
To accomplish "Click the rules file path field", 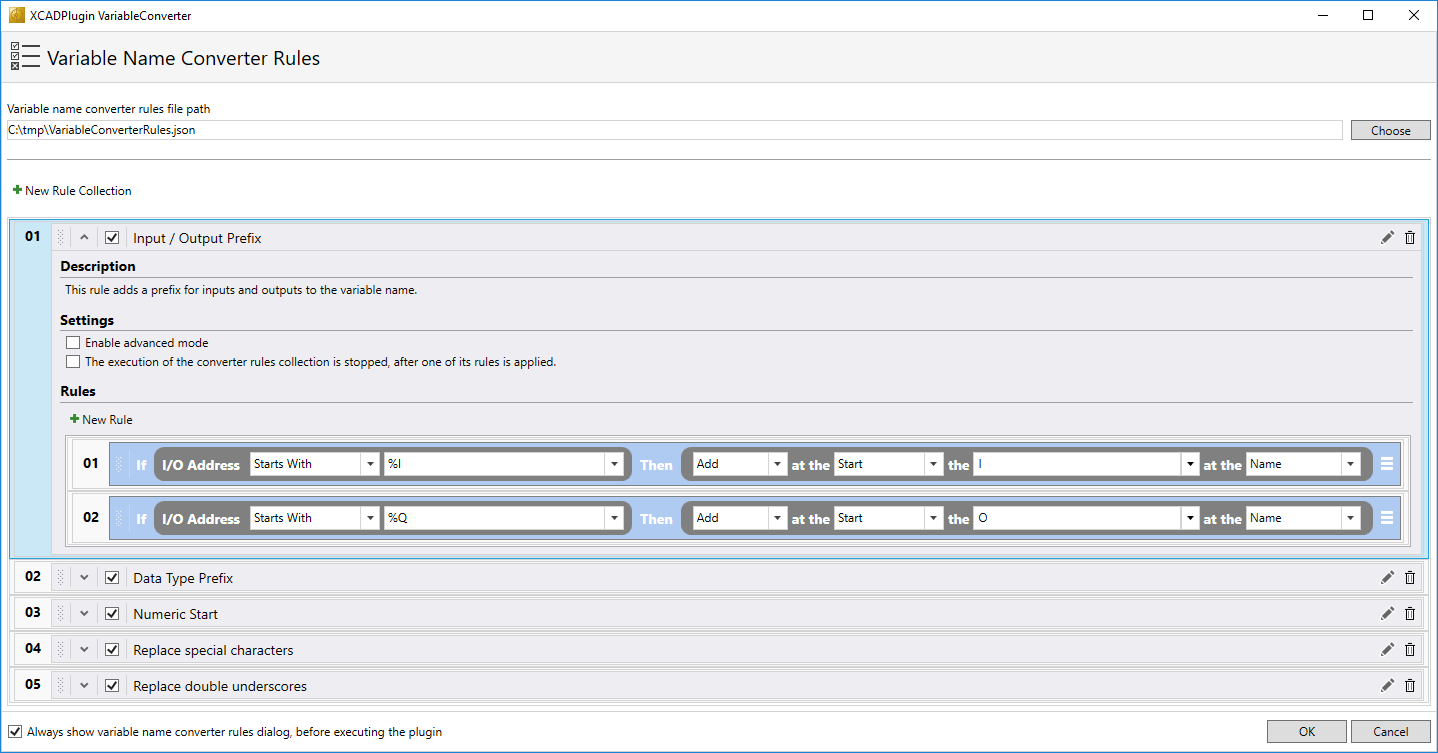I will click(x=675, y=130).
